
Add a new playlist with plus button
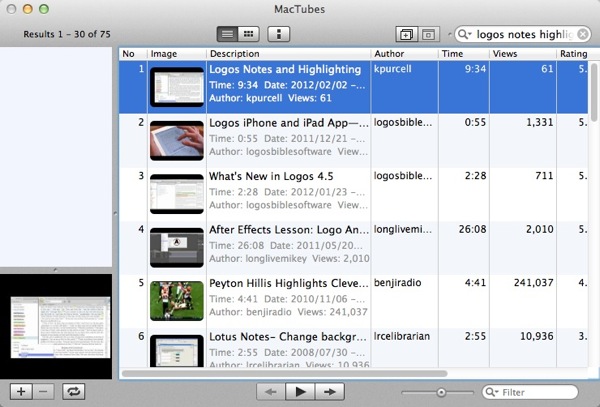(x=21, y=391)
